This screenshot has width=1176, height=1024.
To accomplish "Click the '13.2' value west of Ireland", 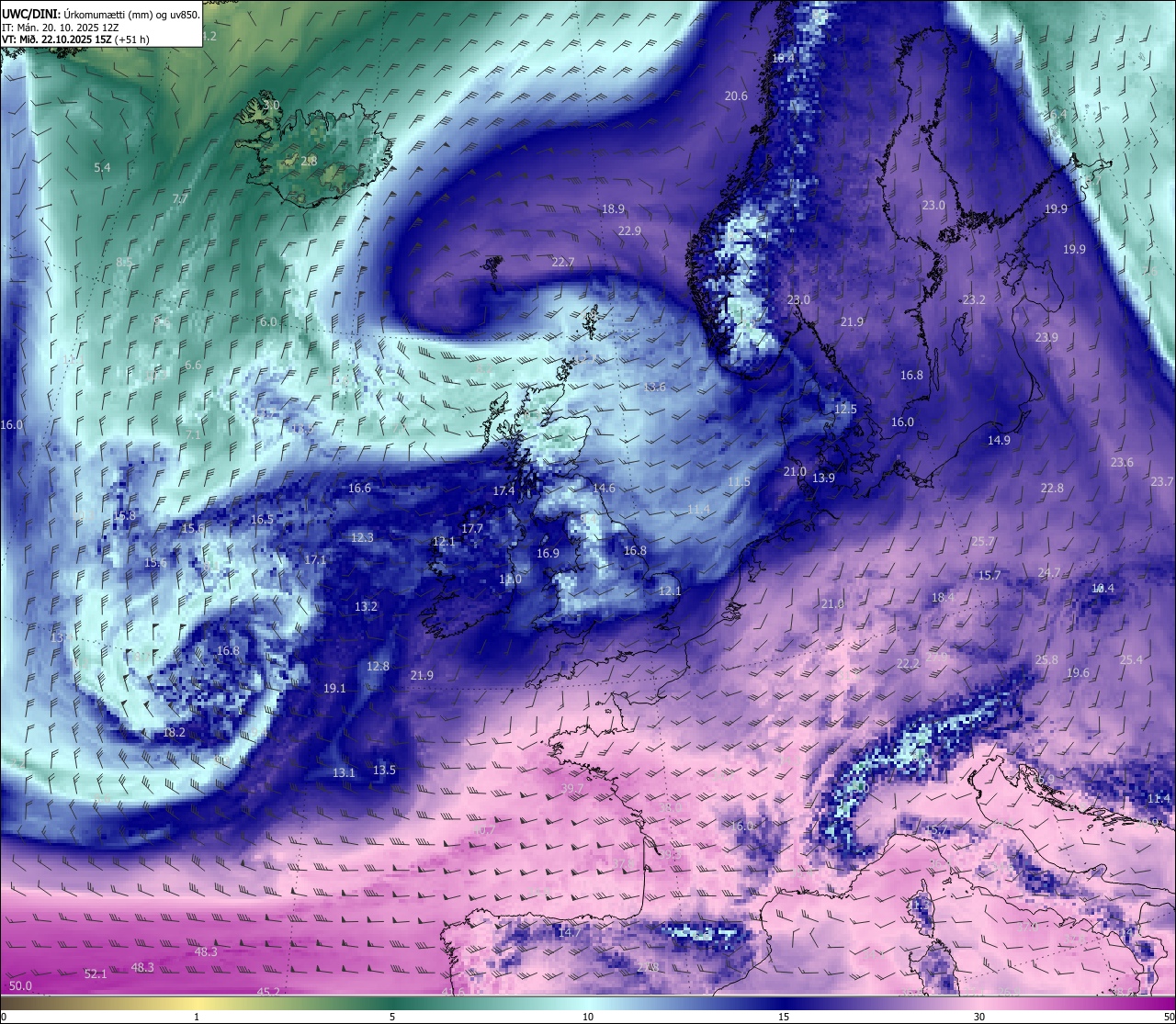I will coord(366,606).
